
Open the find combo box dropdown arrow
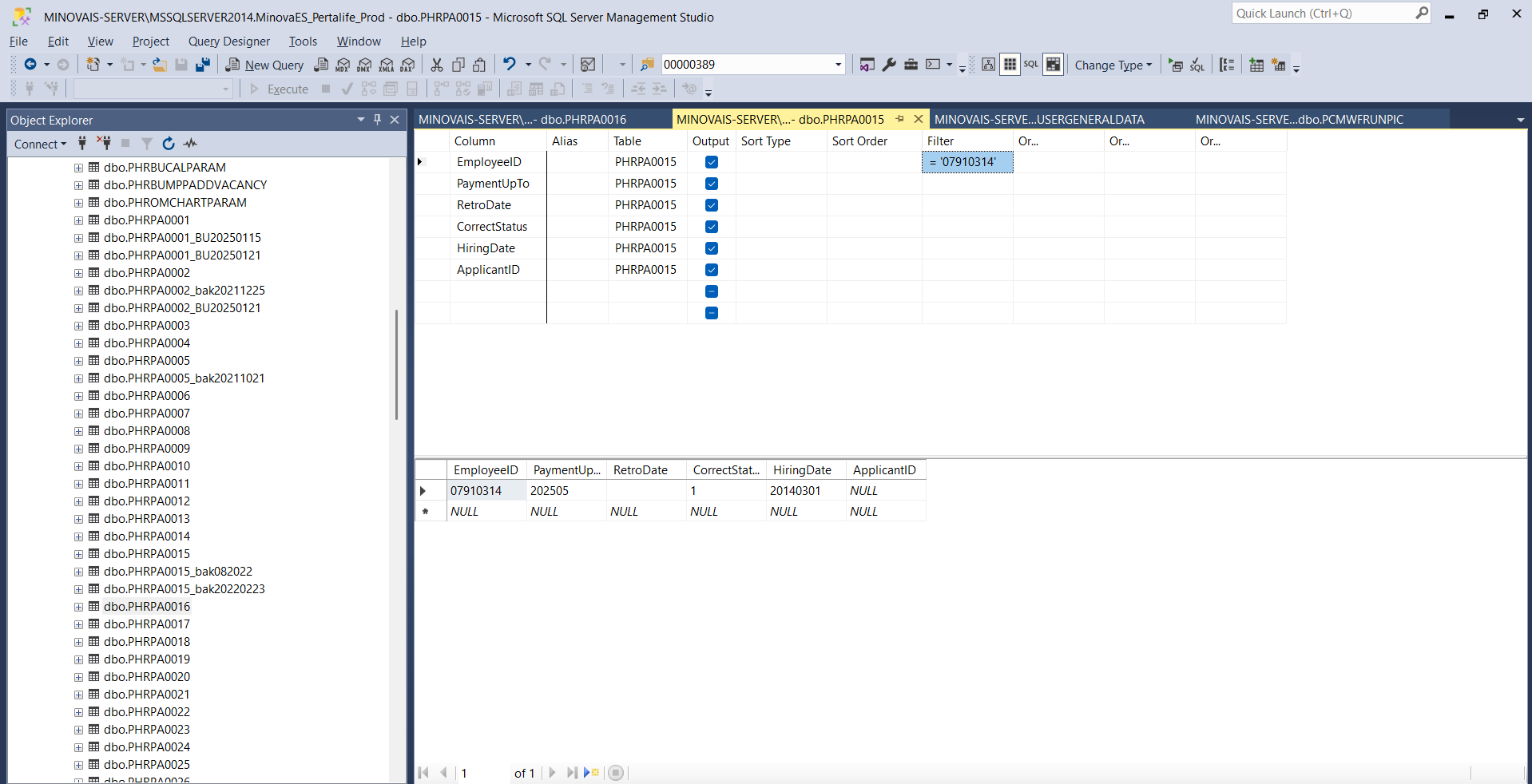pos(838,65)
